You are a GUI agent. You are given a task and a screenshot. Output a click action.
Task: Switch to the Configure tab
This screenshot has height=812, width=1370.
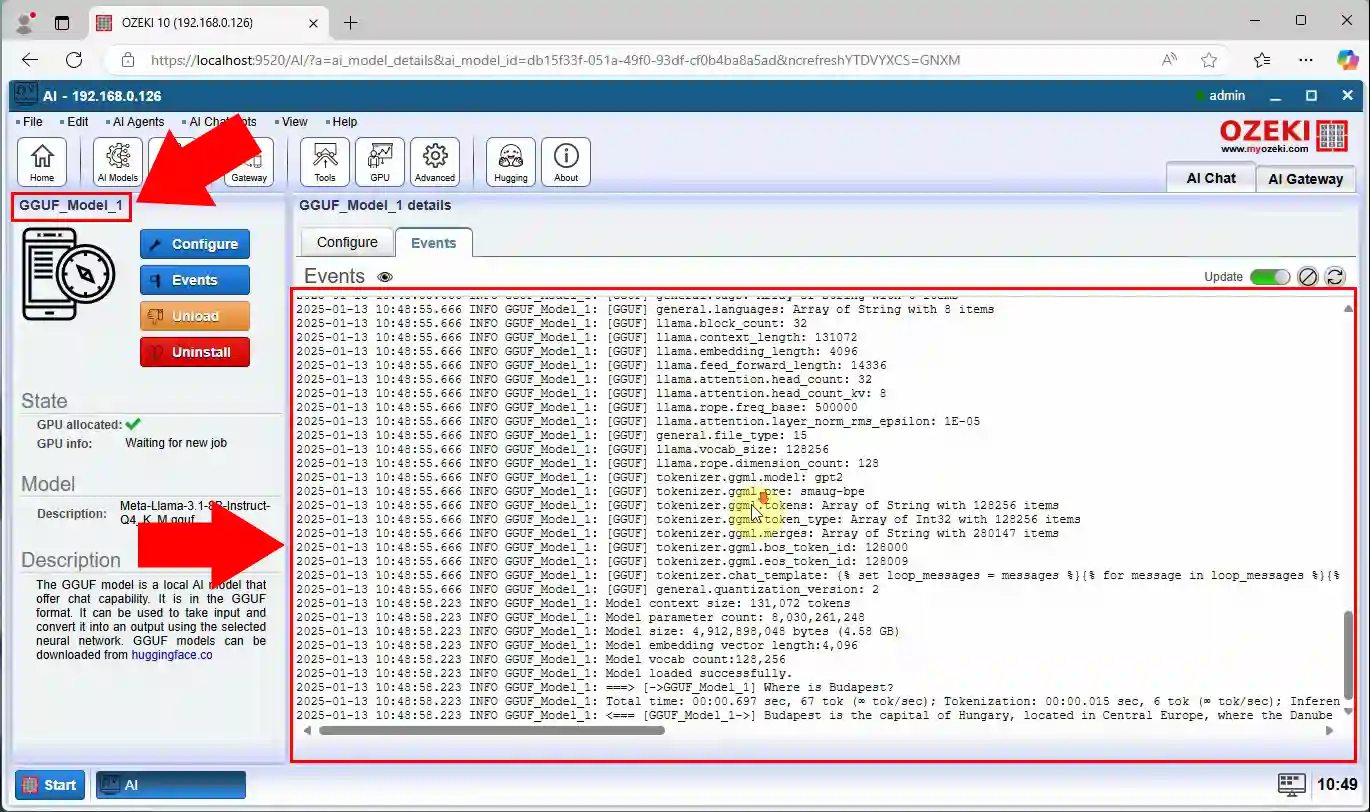pyautogui.click(x=347, y=242)
